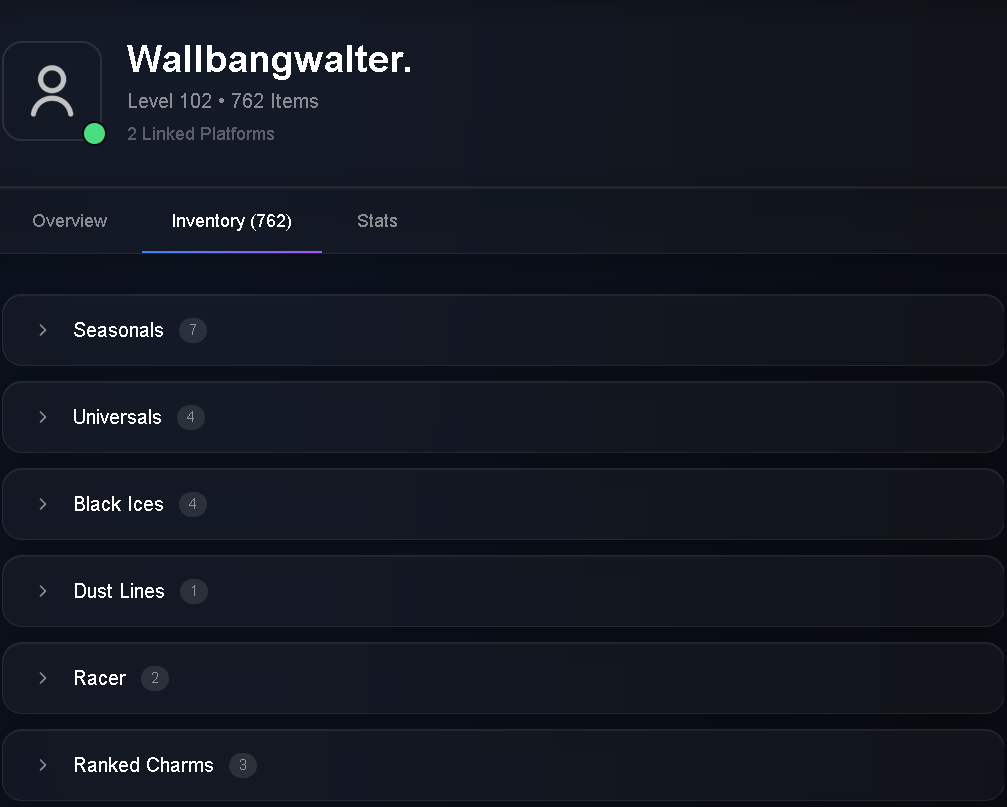Expand the Racer section chevron
The height and width of the screenshot is (807, 1007).
pos(42,678)
